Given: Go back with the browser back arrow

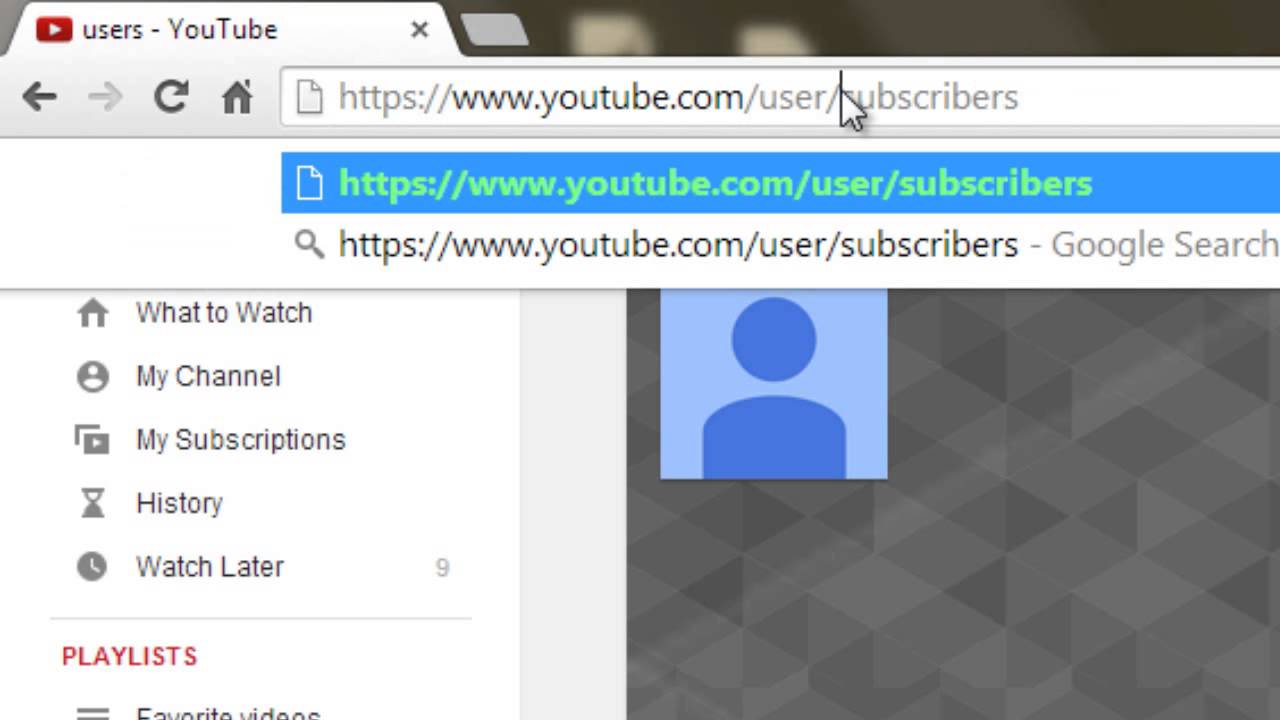Looking at the screenshot, I should pyautogui.click(x=40, y=97).
